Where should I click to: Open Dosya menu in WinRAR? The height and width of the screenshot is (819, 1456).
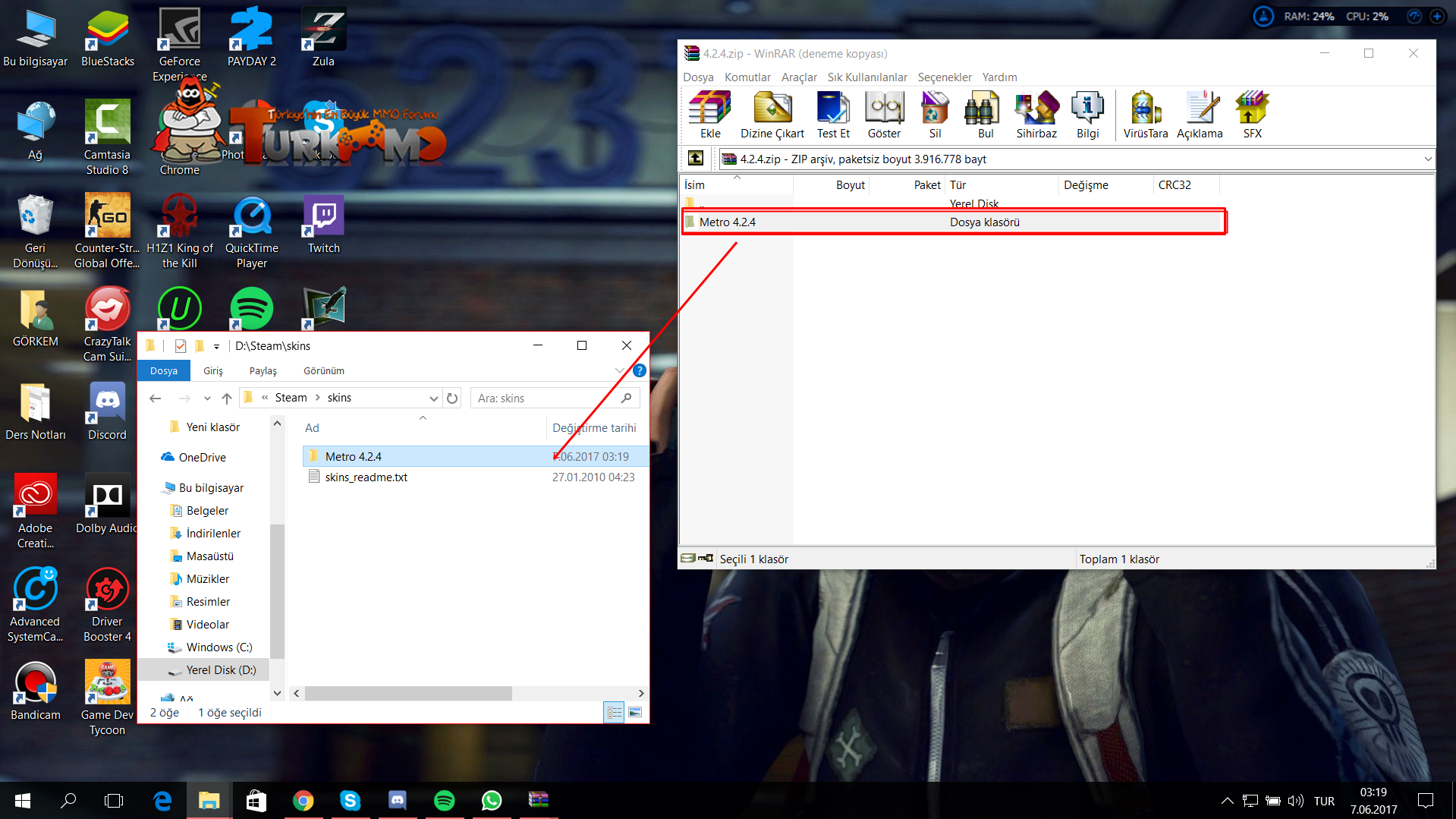coord(698,77)
